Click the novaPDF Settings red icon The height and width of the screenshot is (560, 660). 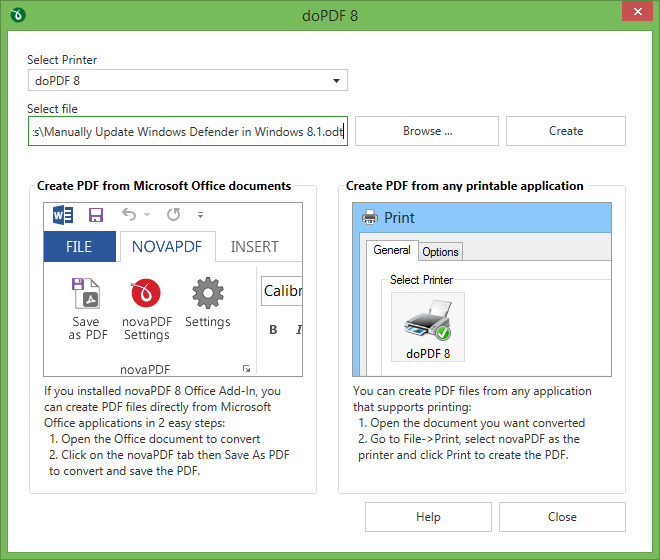[147, 294]
